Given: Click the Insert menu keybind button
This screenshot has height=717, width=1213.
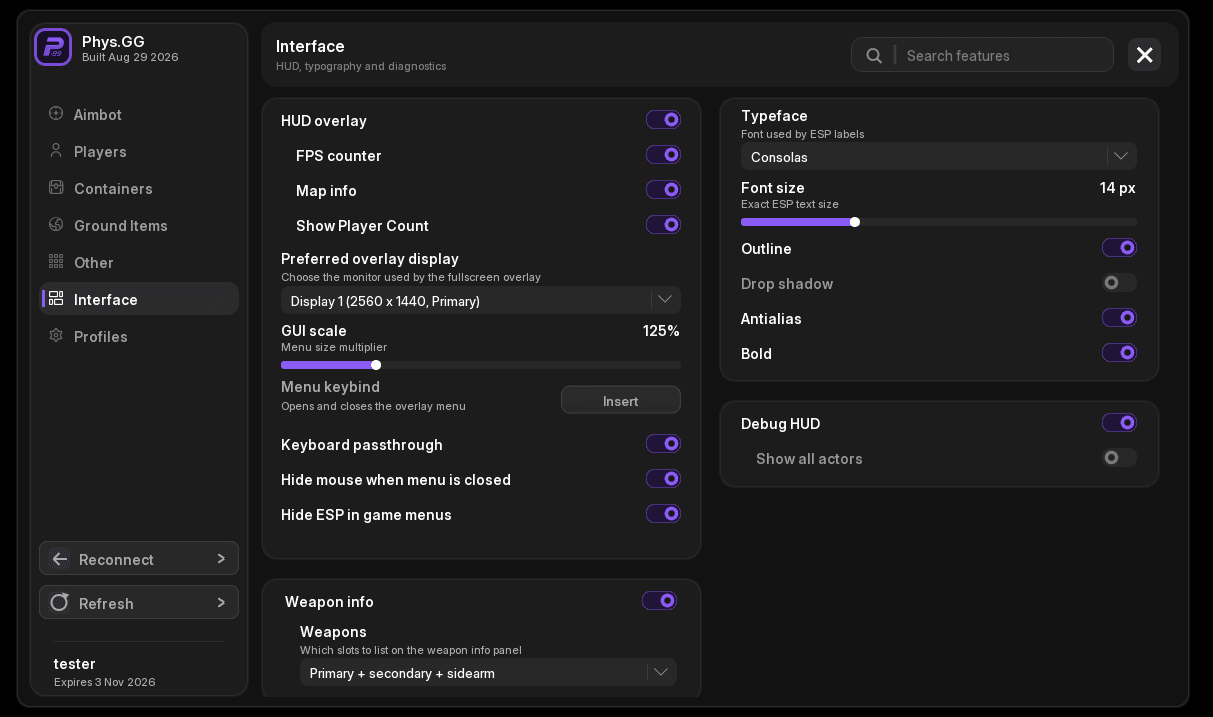Looking at the screenshot, I should tap(621, 400).
